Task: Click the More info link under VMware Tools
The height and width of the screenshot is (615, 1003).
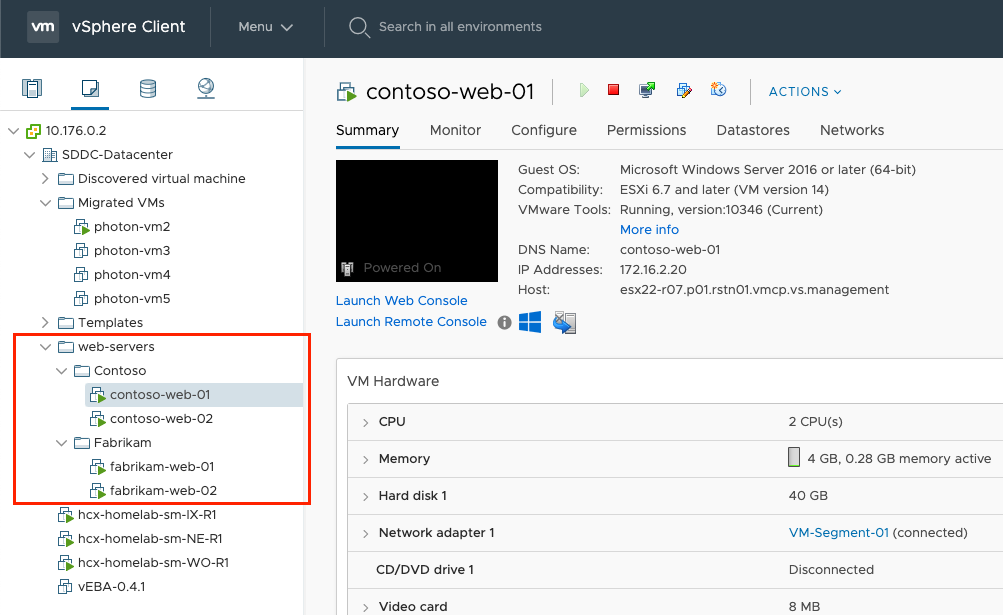Action: click(x=648, y=229)
